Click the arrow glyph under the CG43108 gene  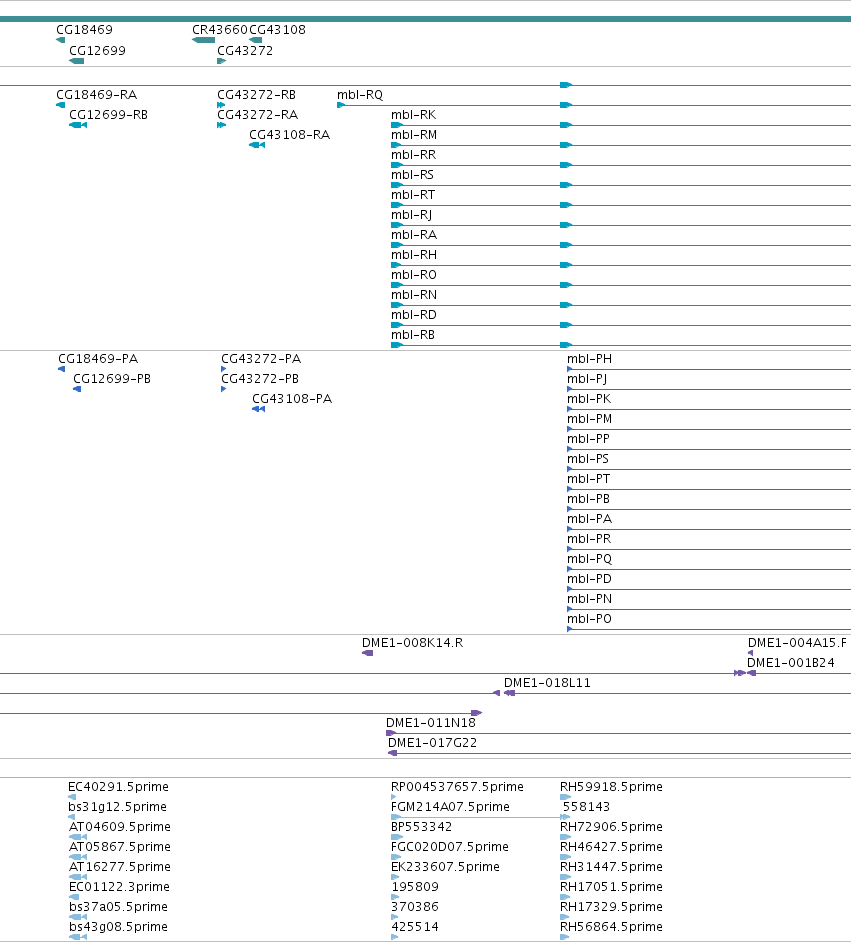point(256,40)
